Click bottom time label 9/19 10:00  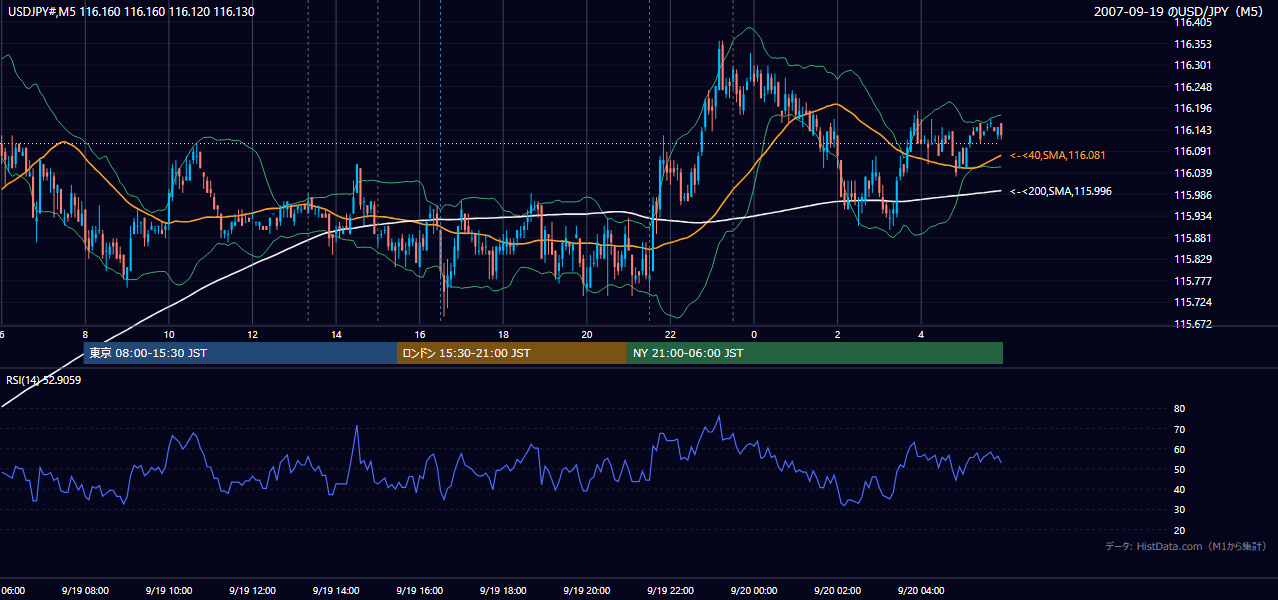coord(169,591)
